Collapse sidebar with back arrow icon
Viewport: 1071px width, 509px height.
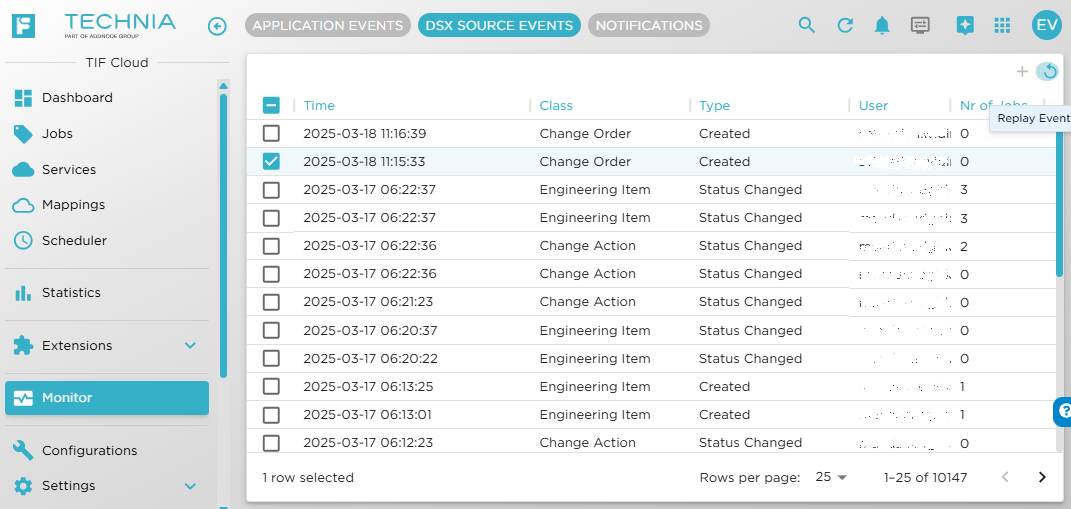217,26
